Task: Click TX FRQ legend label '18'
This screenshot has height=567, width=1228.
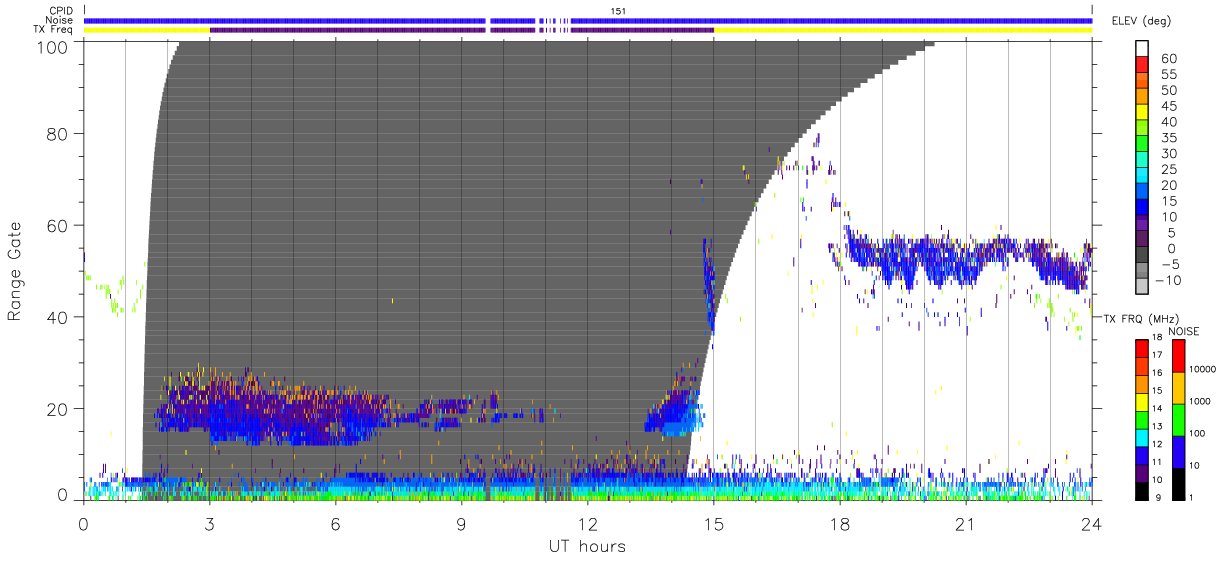Action: pyautogui.click(x=1157, y=338)
